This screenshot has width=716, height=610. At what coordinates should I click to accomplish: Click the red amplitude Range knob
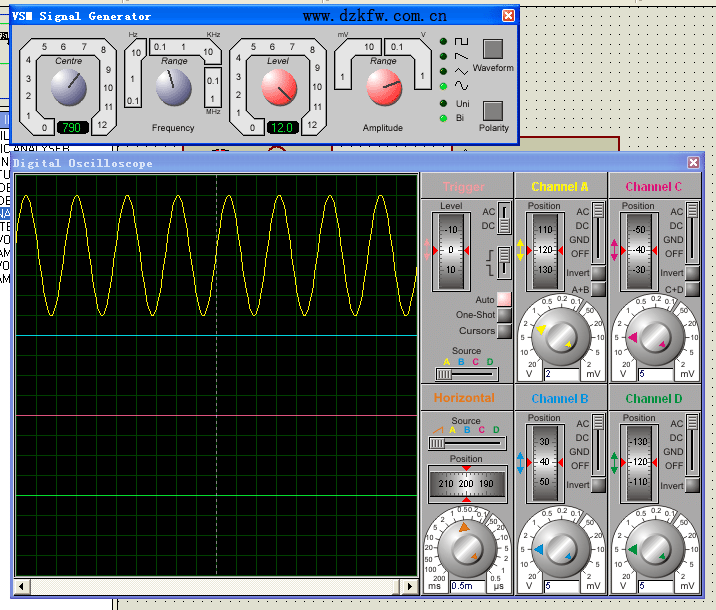click(383, 89)
